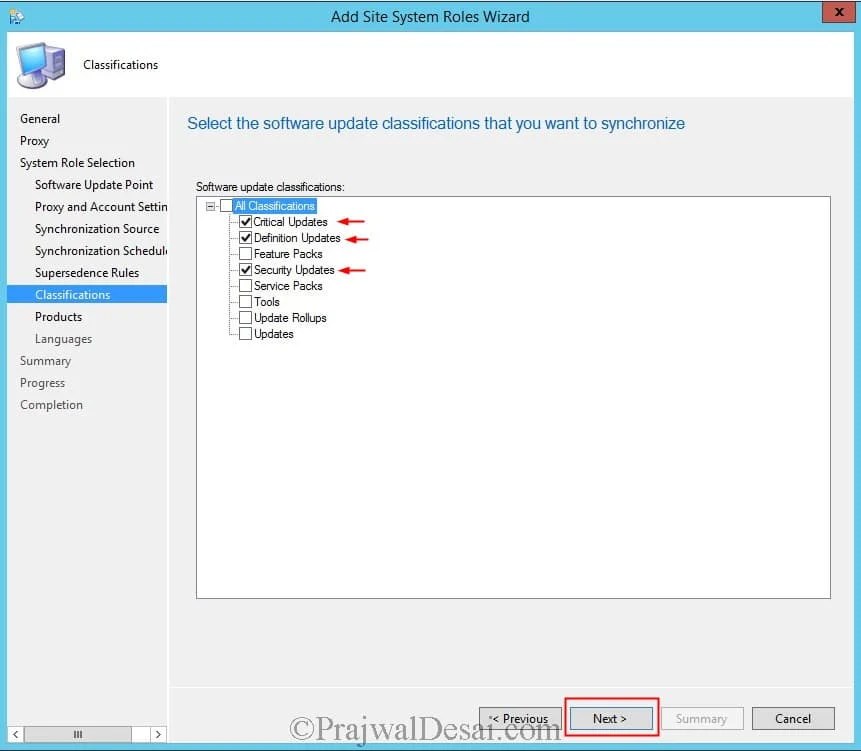861x751 pixels.
Task: Enable the Tools checkbox
Action: pos(245,301)
